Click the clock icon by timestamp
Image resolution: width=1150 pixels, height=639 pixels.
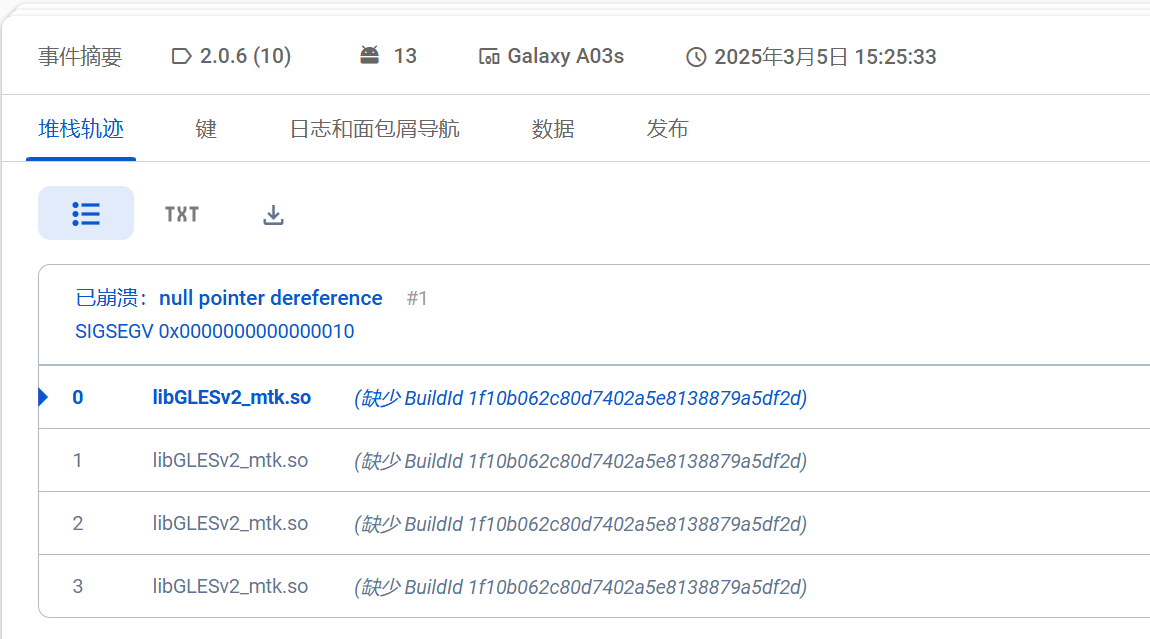coord(696,56)
